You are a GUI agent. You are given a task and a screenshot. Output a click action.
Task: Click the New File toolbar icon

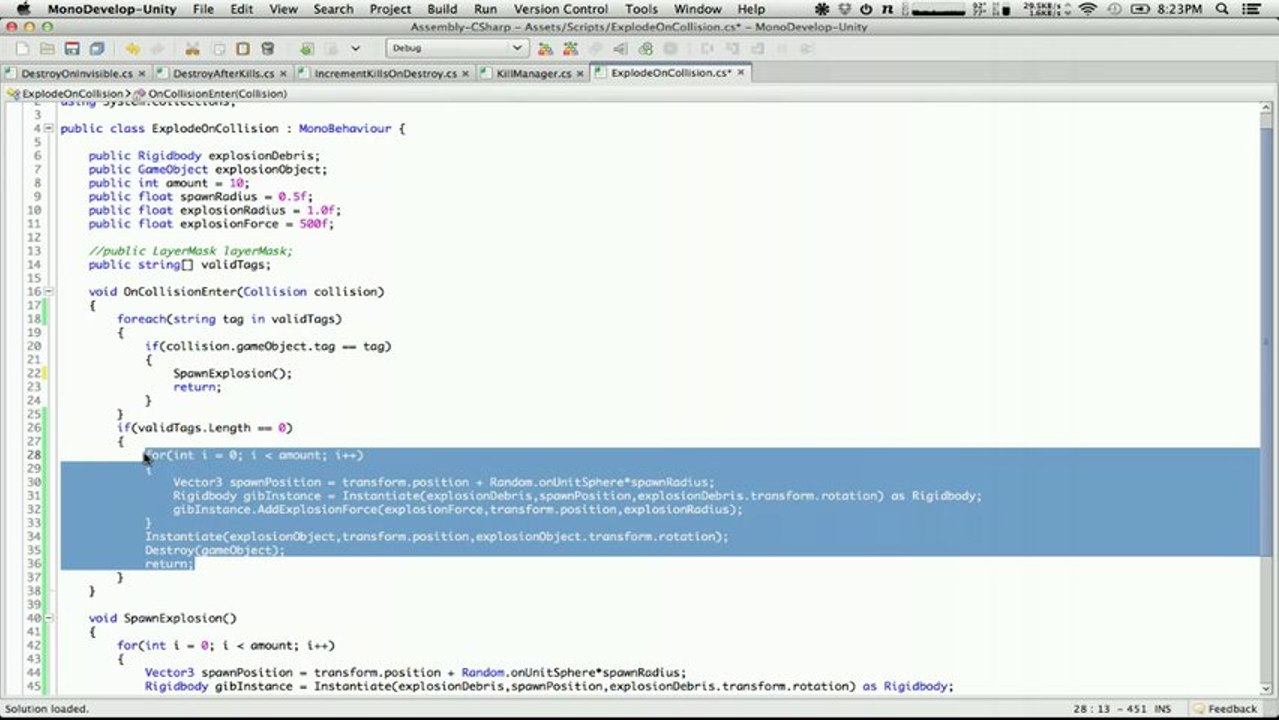click(x=22, y=48)
